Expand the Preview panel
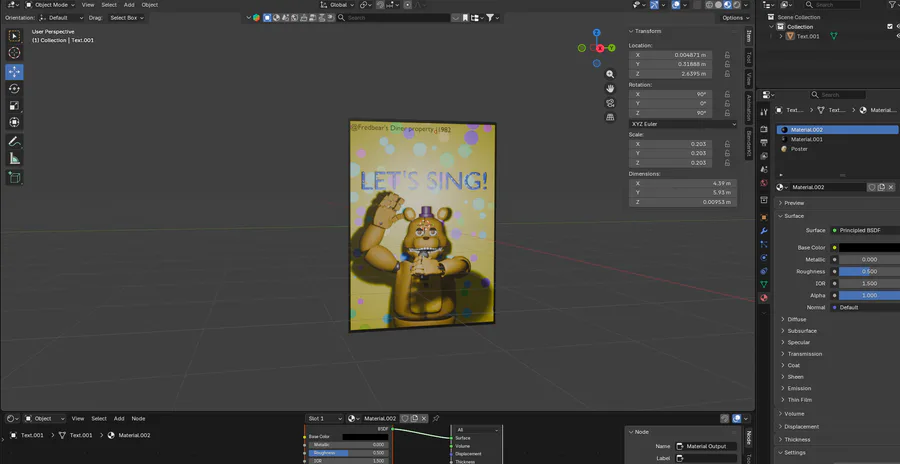 tap(794, 203)
